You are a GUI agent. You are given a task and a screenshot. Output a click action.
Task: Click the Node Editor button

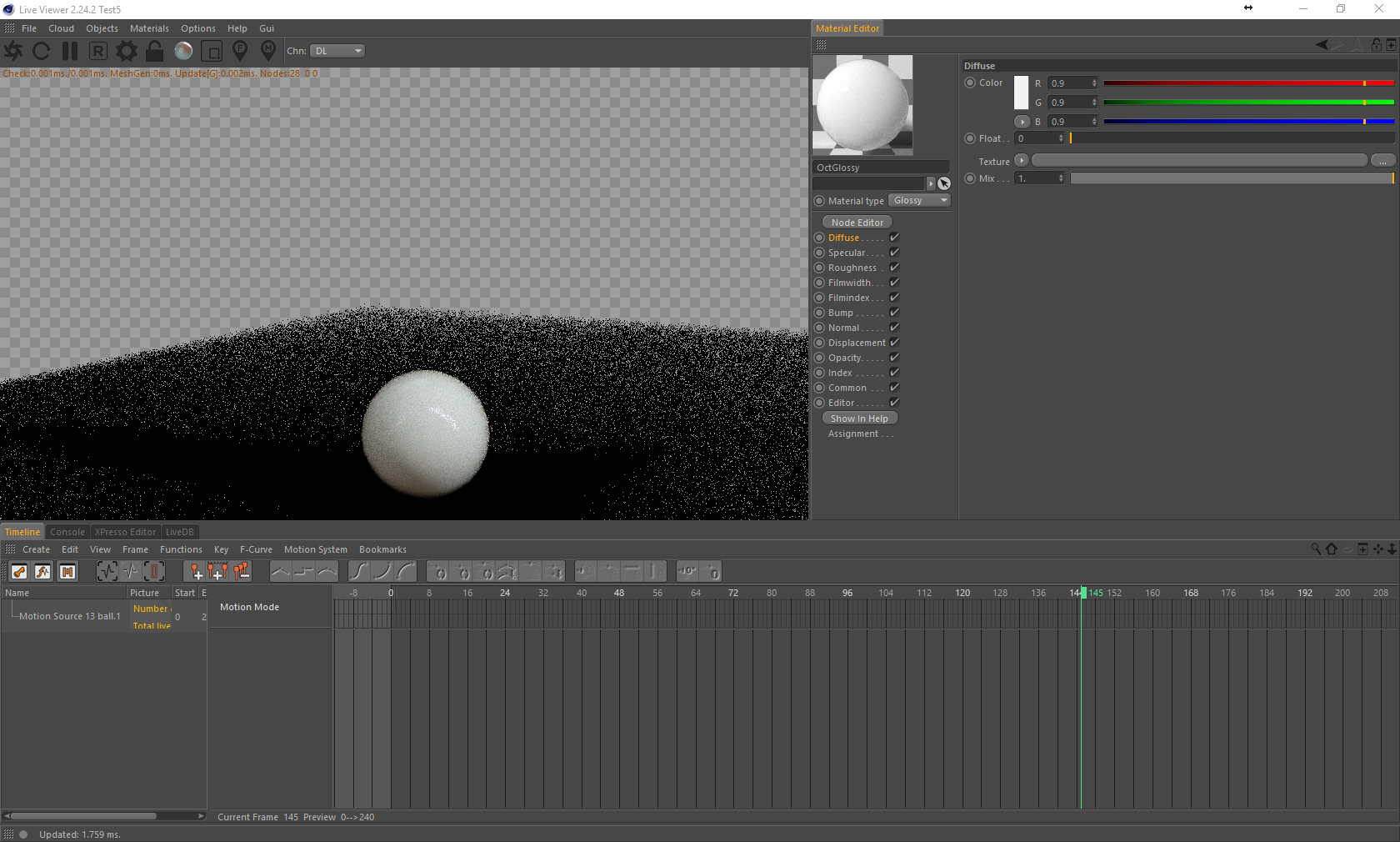pyautogui.click(x=857, y=223)
